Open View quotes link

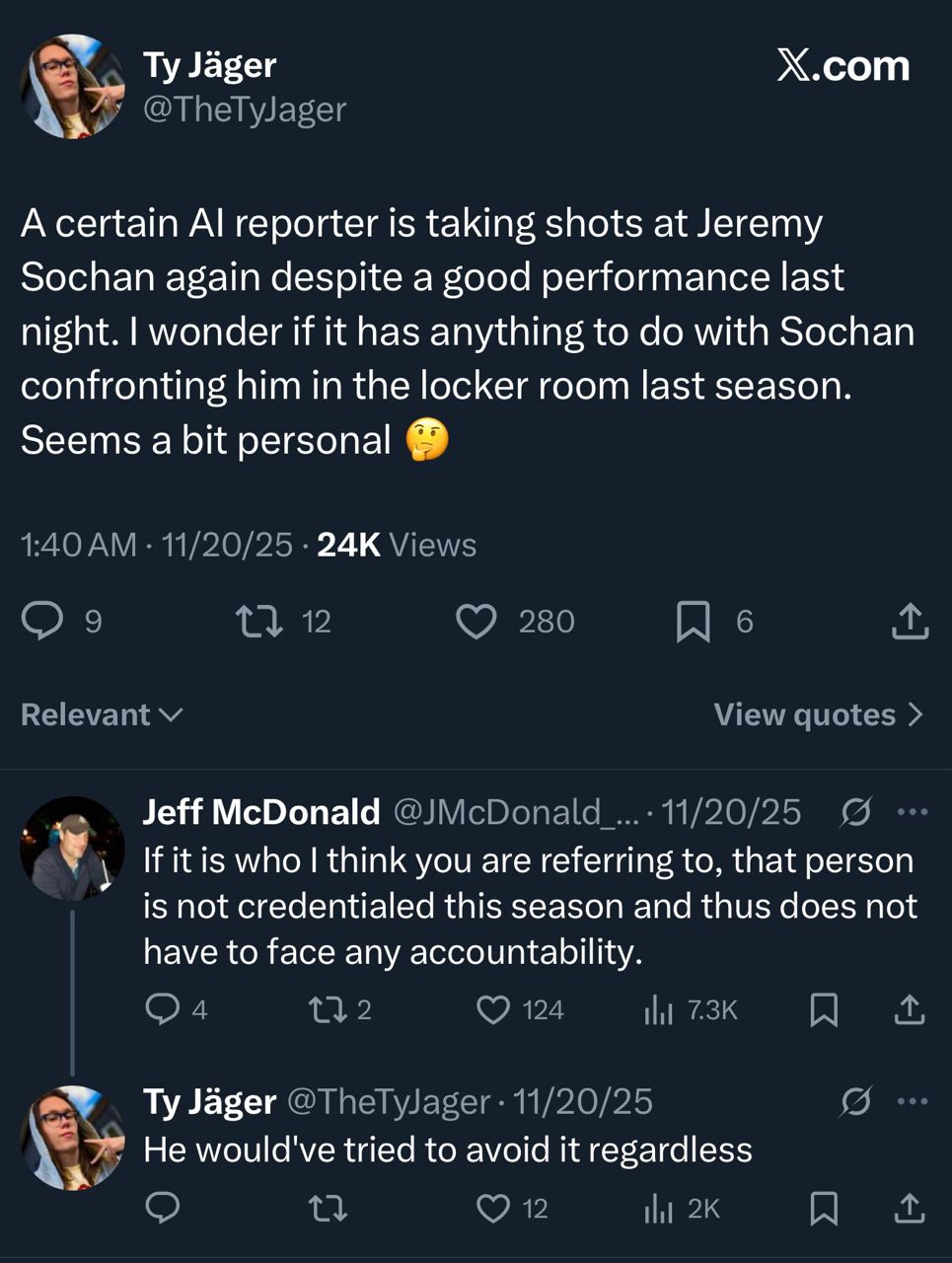pyautogui.click(x=804, y=714)
